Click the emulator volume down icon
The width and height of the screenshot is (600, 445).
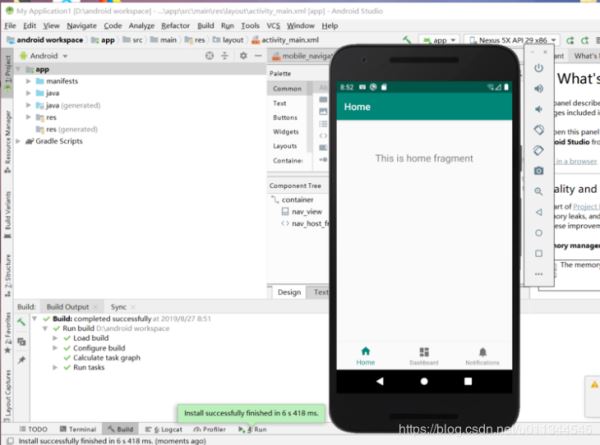pos(539,109)
